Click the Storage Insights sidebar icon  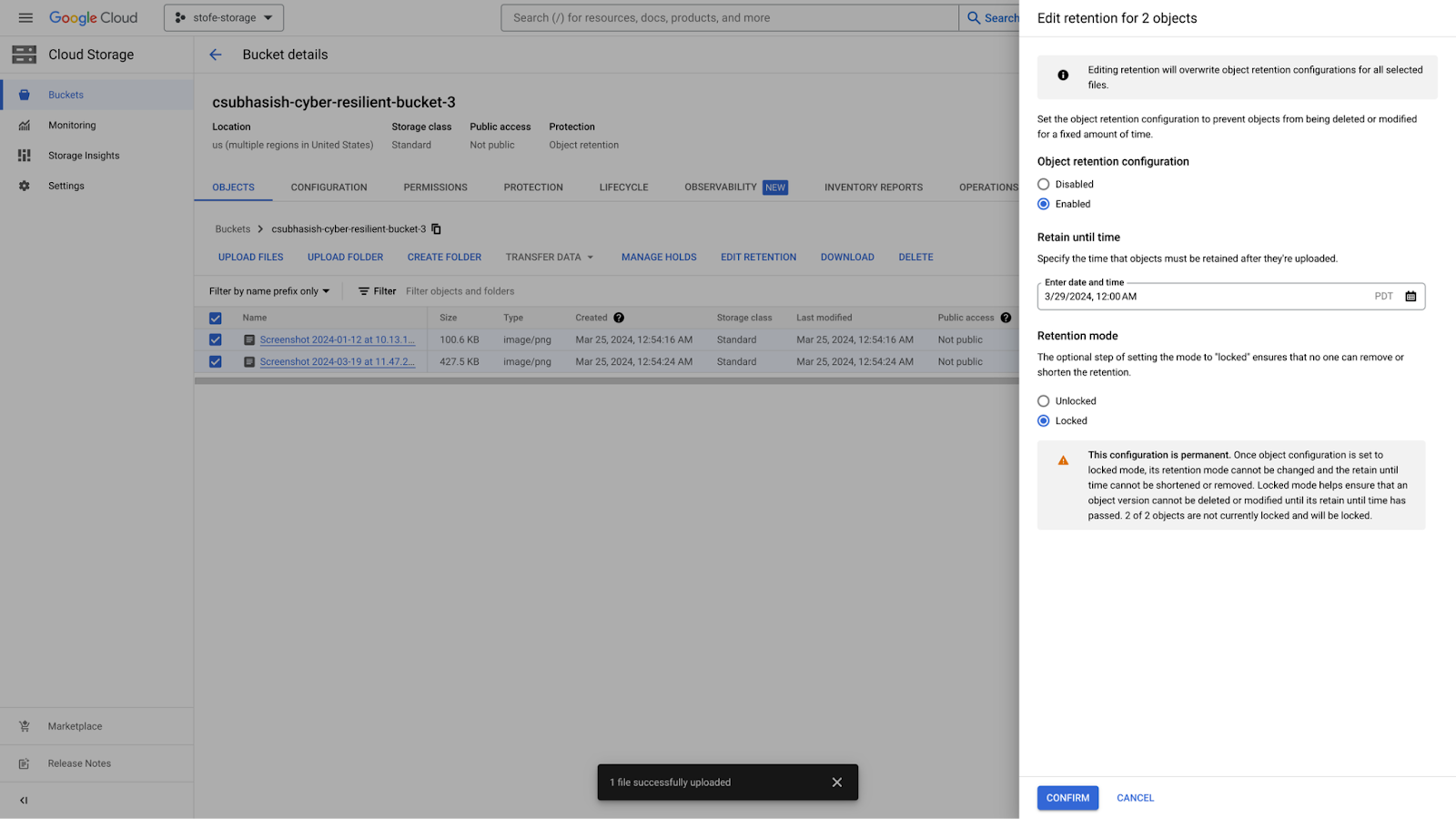click(x=25, y=156)
